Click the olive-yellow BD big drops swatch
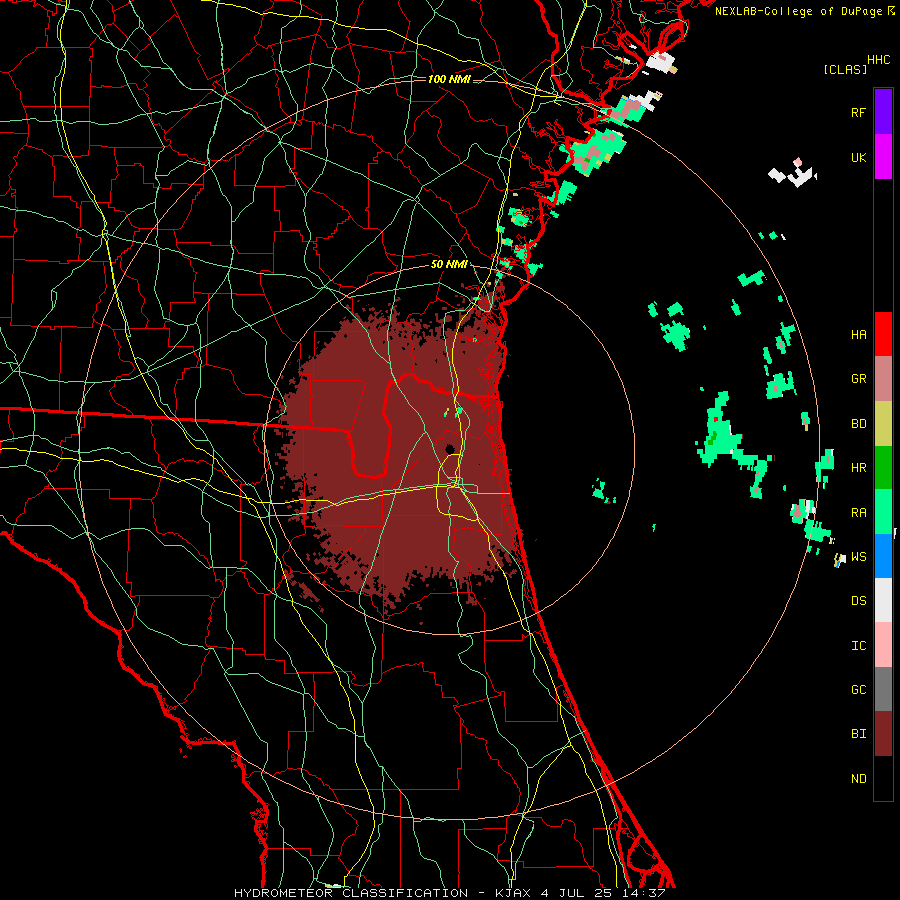The width and height of the screenshot is (900, 900). point(883,424)
